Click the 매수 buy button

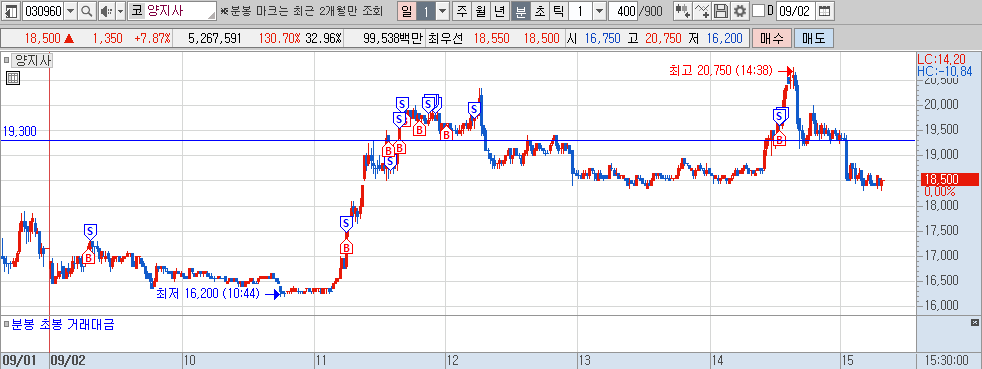pyautogui.click(x=772, y=38)
